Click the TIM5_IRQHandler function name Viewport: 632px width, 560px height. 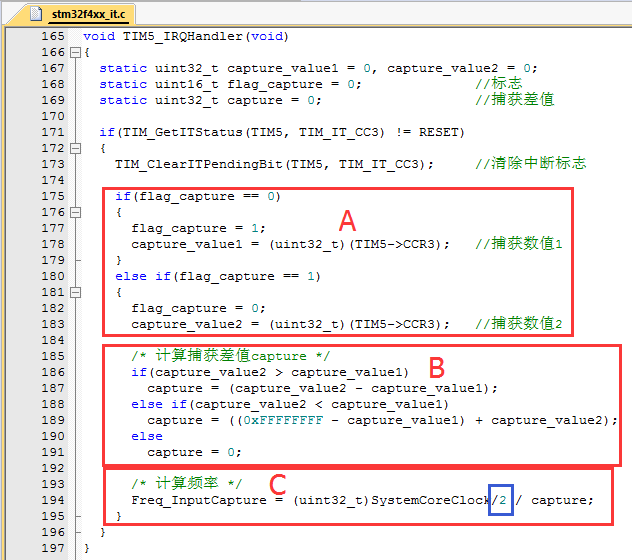[x=183, y=36]
